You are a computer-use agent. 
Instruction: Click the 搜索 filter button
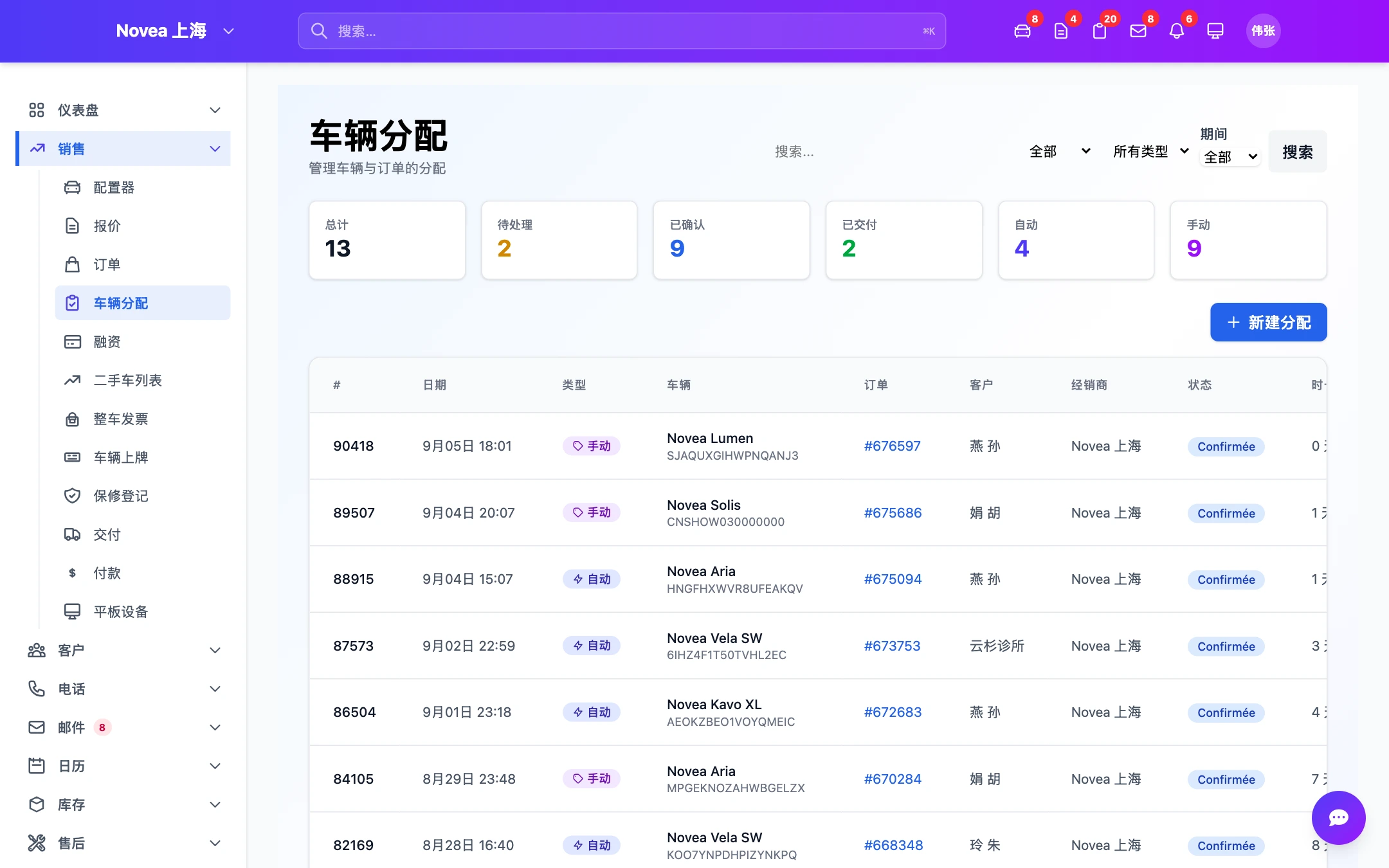click(1297, 152)
